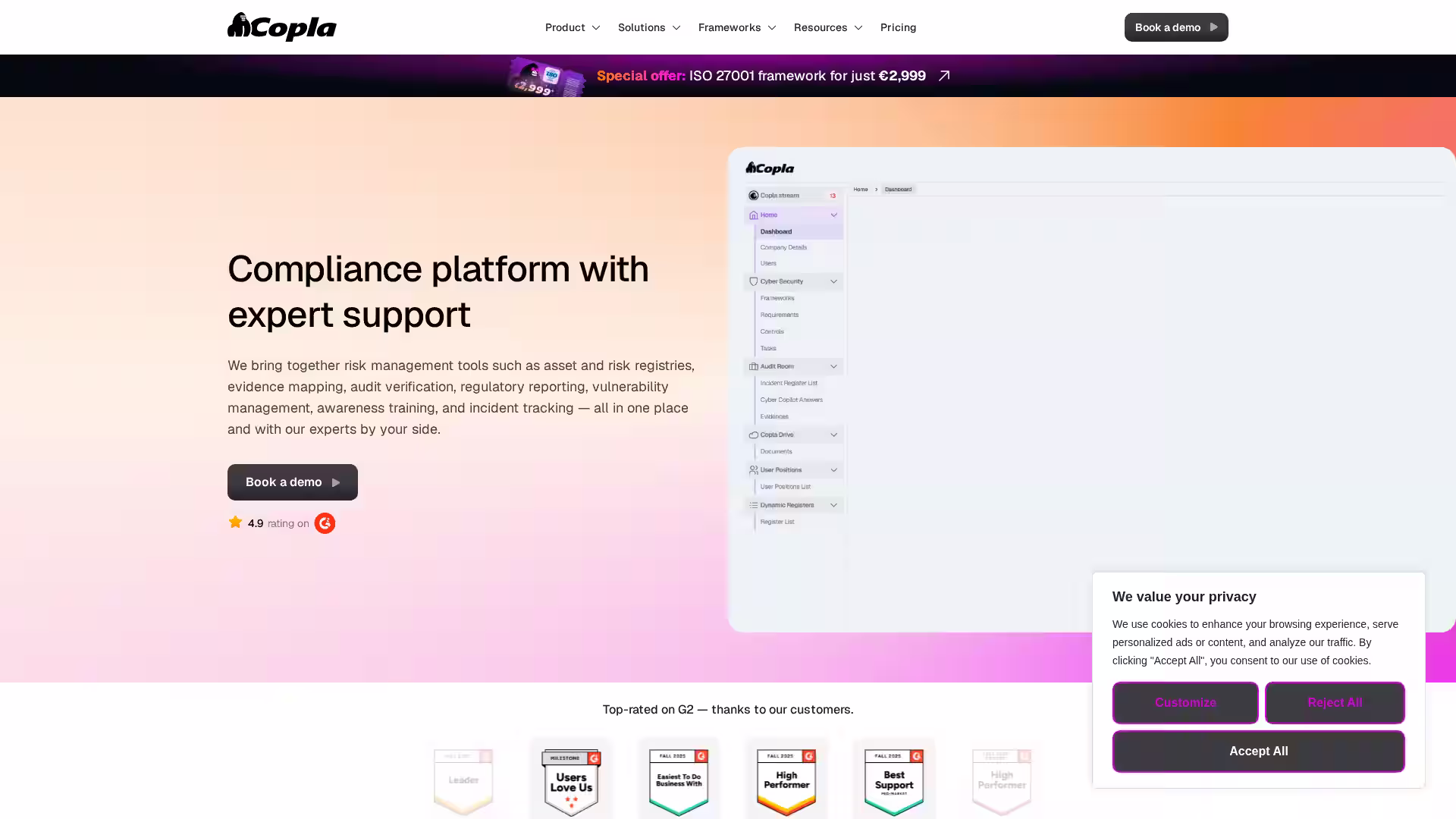Click the Easiest To Do Business With badge
1456x819 pixels.
click(x=679, y=781)
